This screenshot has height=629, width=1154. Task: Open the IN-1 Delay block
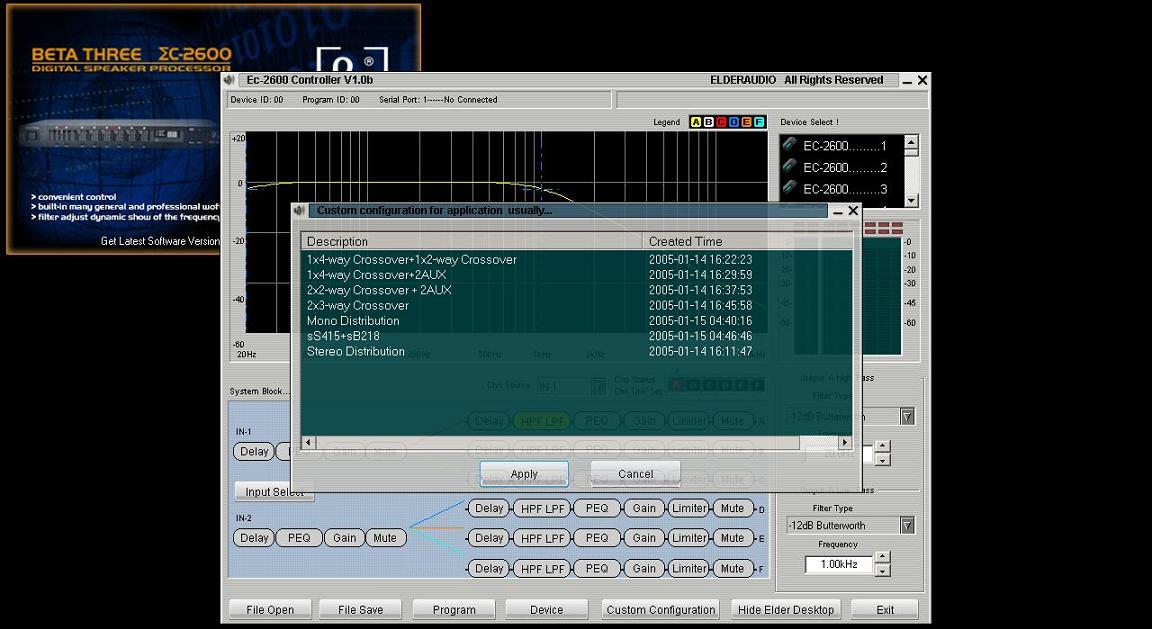coord(254,452)
